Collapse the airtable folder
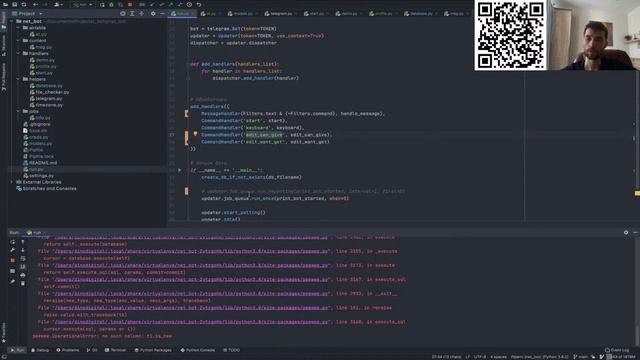Screen dimensions: 640x360 tap(18, 28)
